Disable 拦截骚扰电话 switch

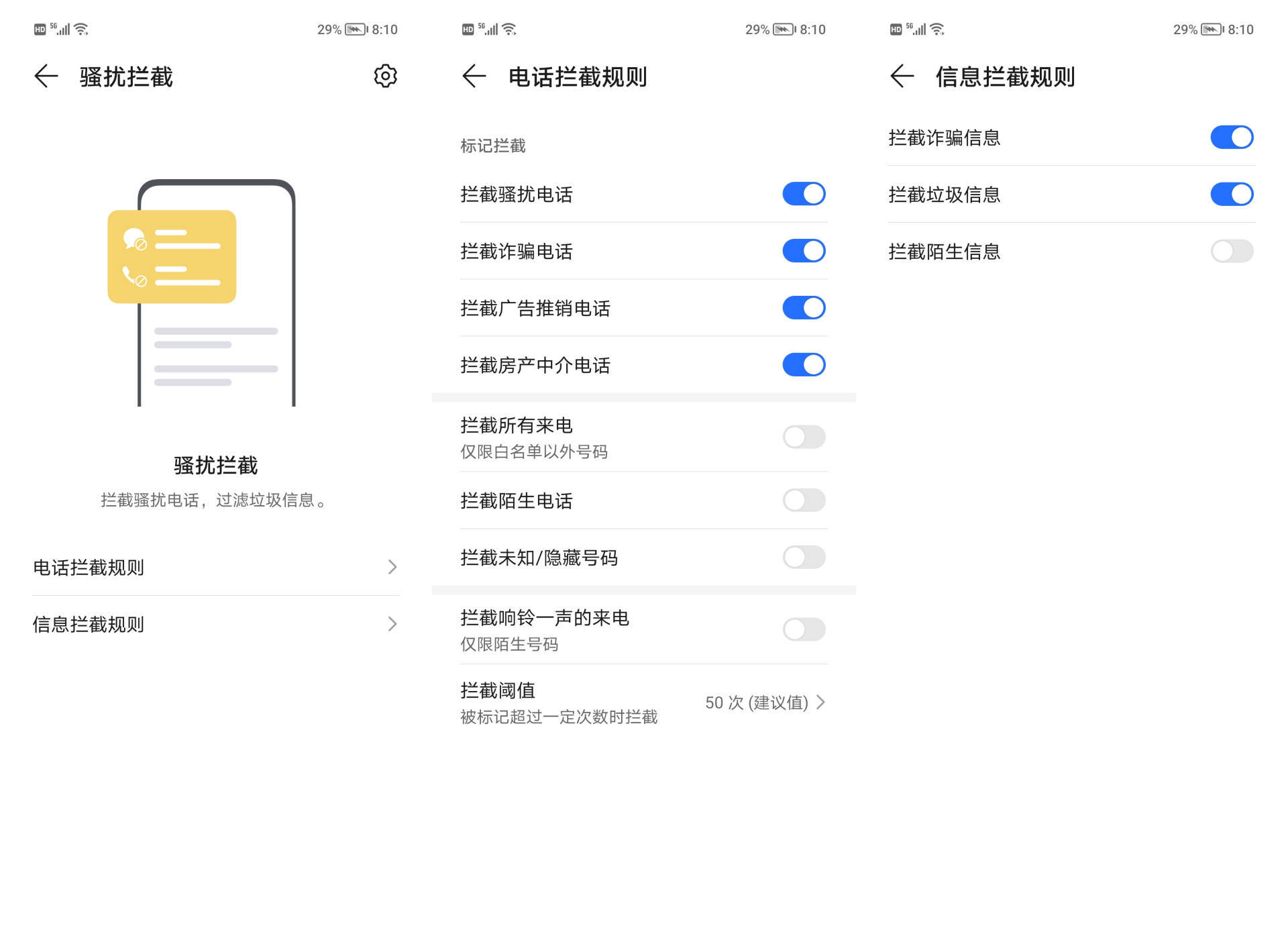(804, 194)
